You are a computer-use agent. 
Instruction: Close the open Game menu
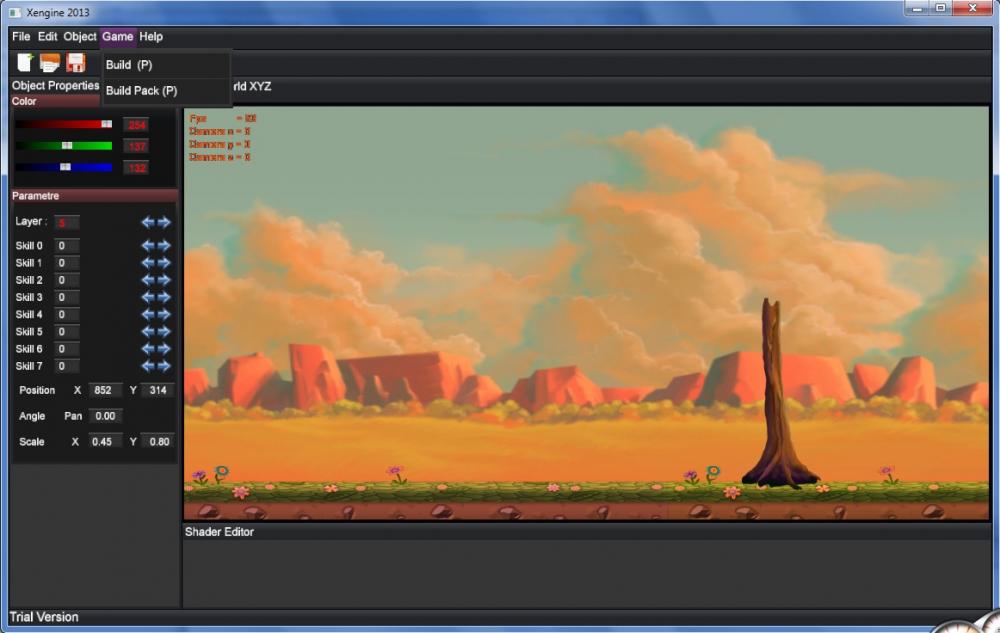pyautogui.click(x=117, y=36)
